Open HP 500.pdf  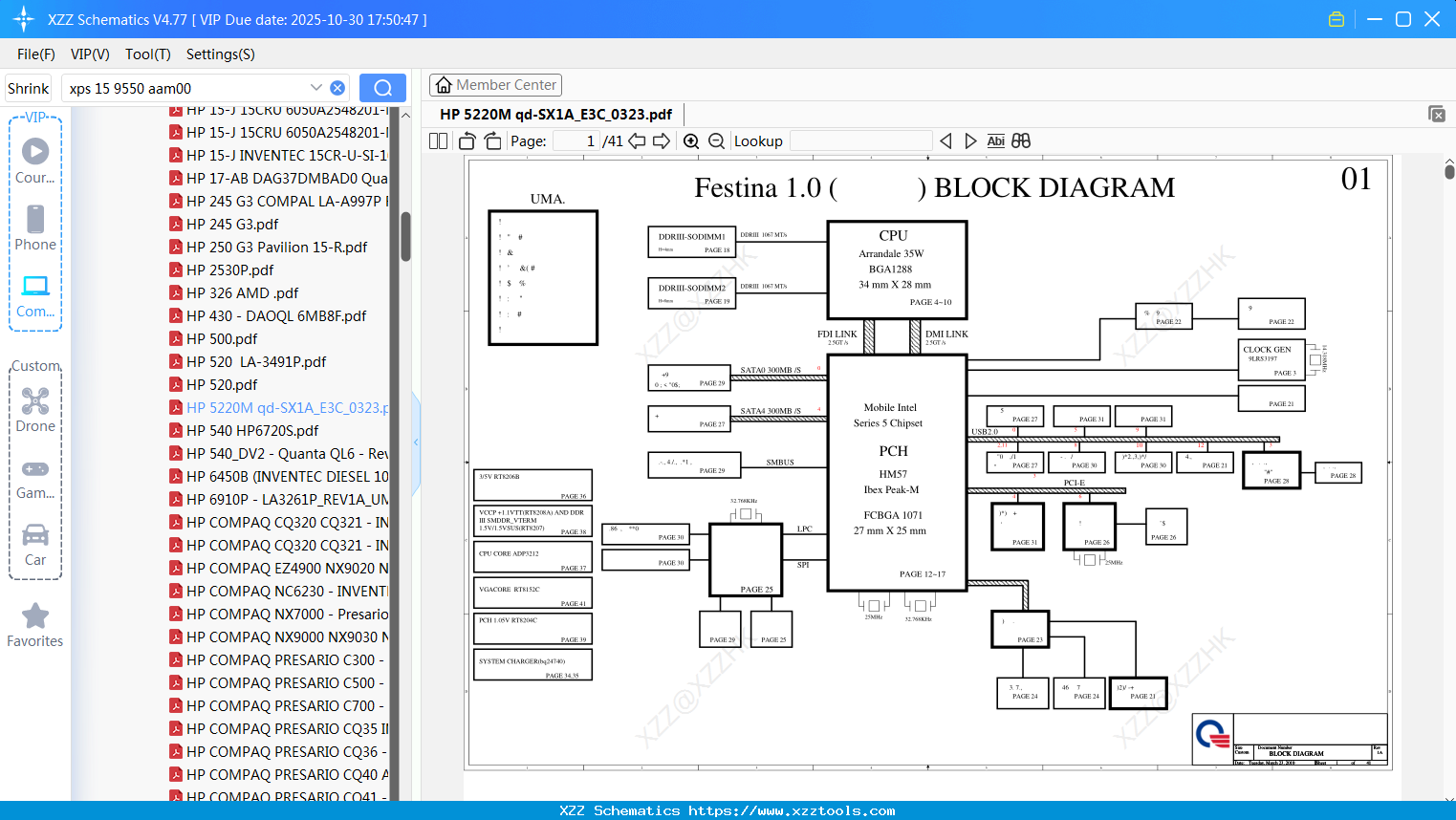click(x=222, y=338)
